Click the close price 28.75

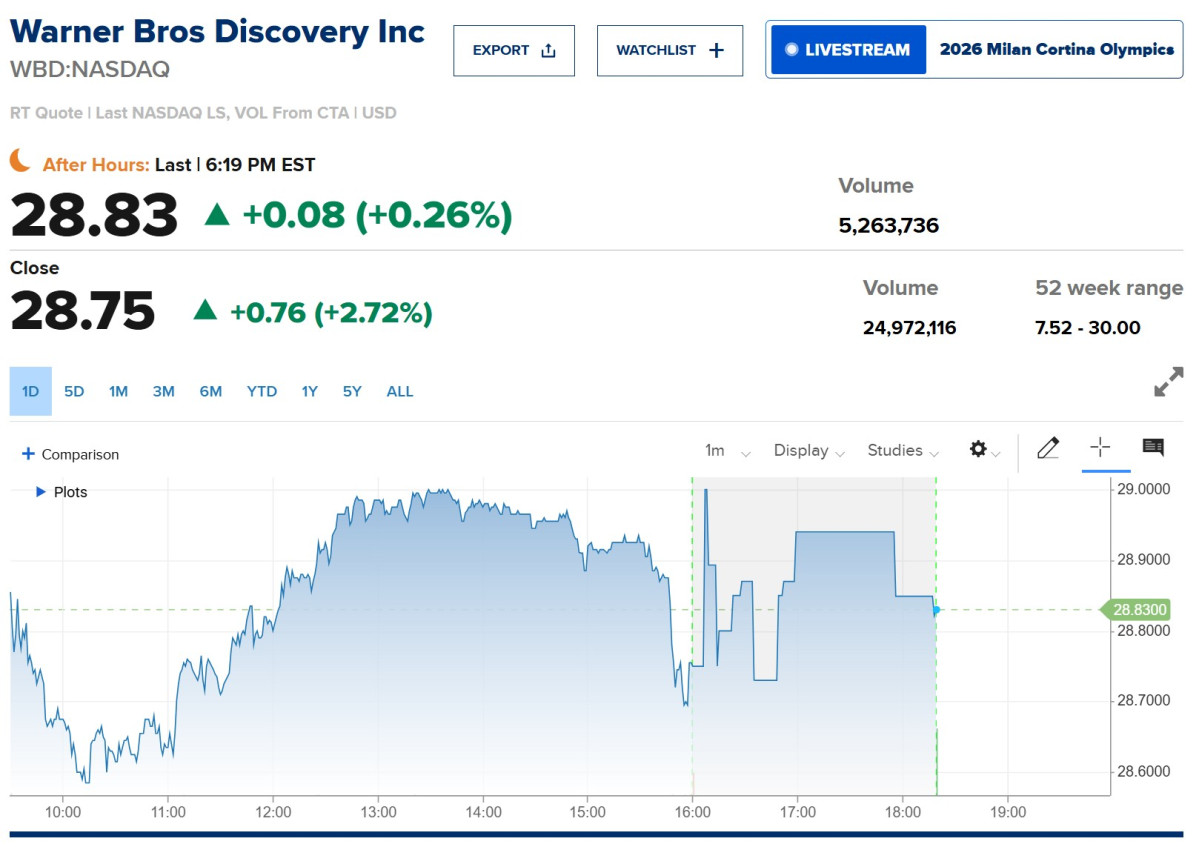pos(83,310)
